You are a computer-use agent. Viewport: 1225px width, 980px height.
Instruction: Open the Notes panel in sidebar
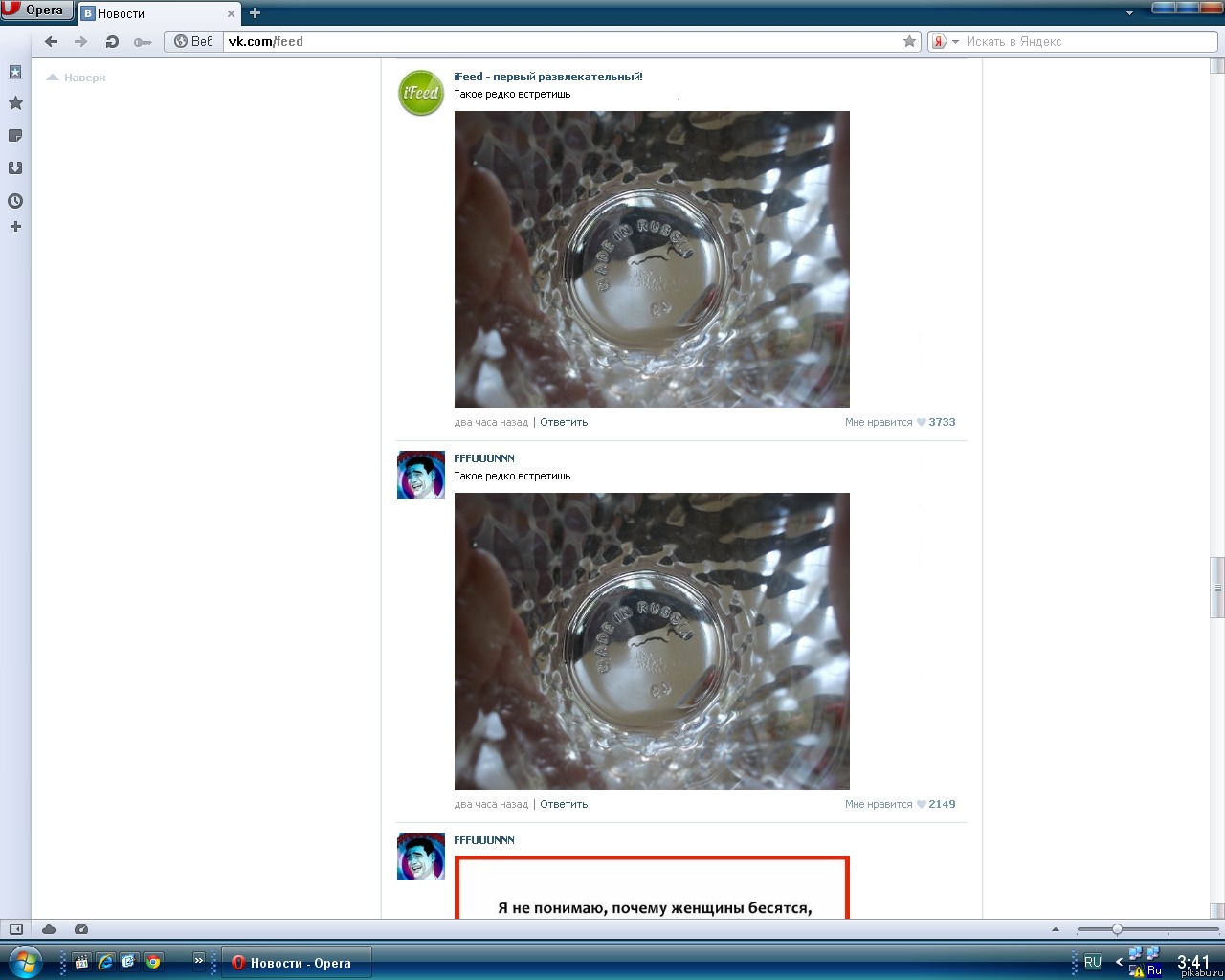pos(15,136)
